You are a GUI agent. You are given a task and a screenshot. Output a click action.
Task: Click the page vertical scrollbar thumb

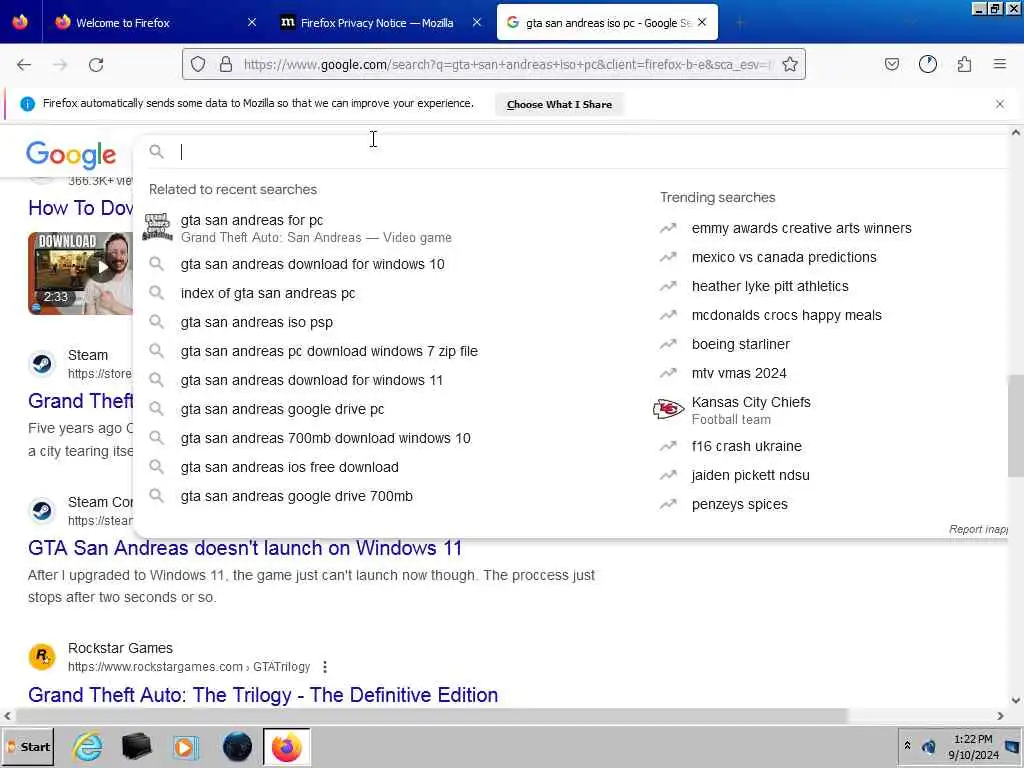pyautogui.click(x=1016, y=426)
